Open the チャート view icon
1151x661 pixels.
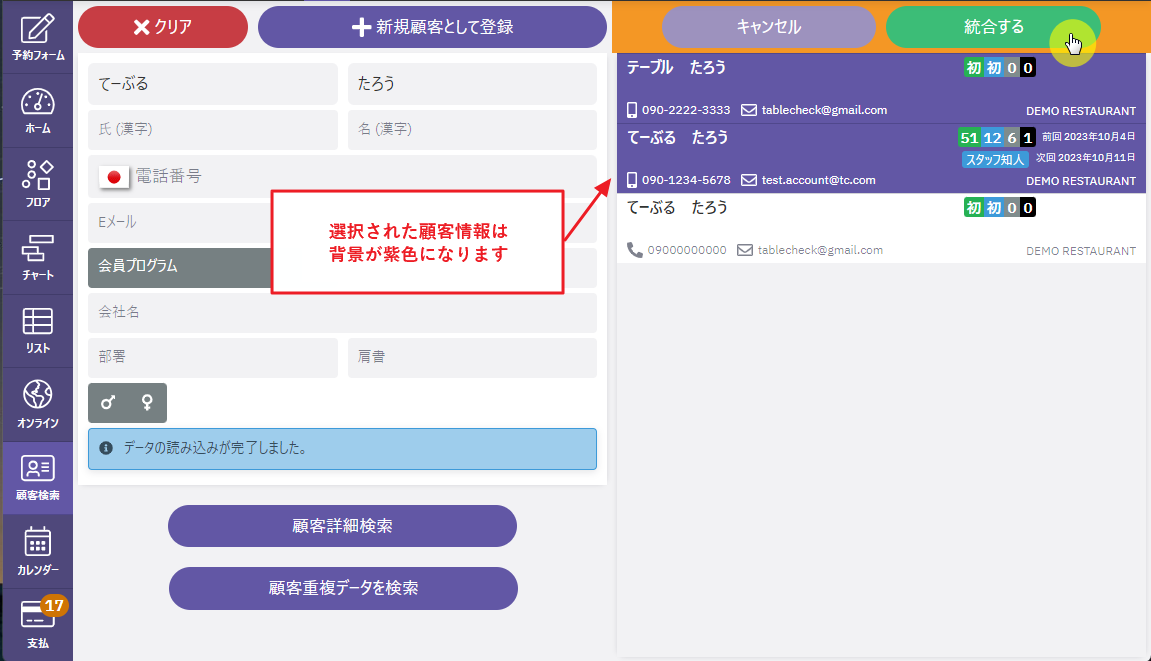[37, 256]
